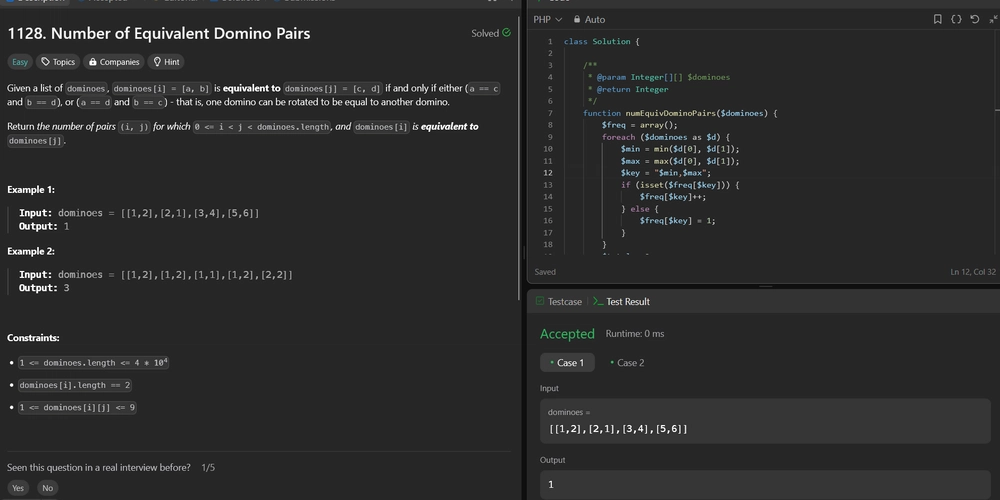Switch to the Test Result tab
This screenshot has height=500, width=1000.
click(621, 301)
